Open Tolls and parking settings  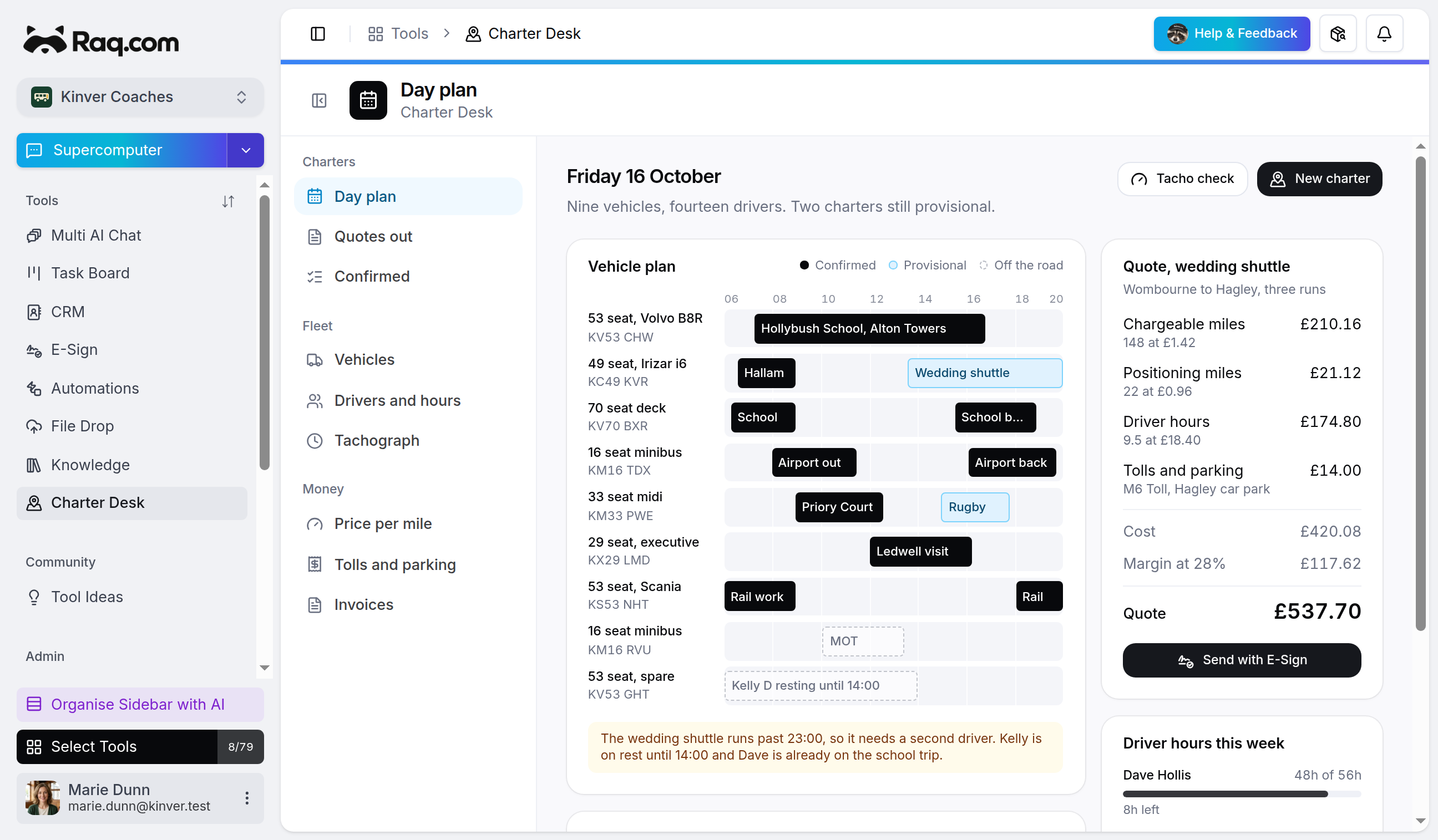pyautogui.click(x=408, y=565)
